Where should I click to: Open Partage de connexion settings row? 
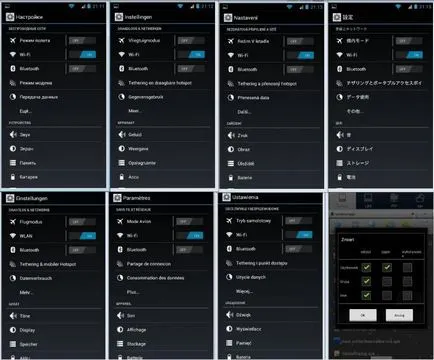tap(161, 264)
